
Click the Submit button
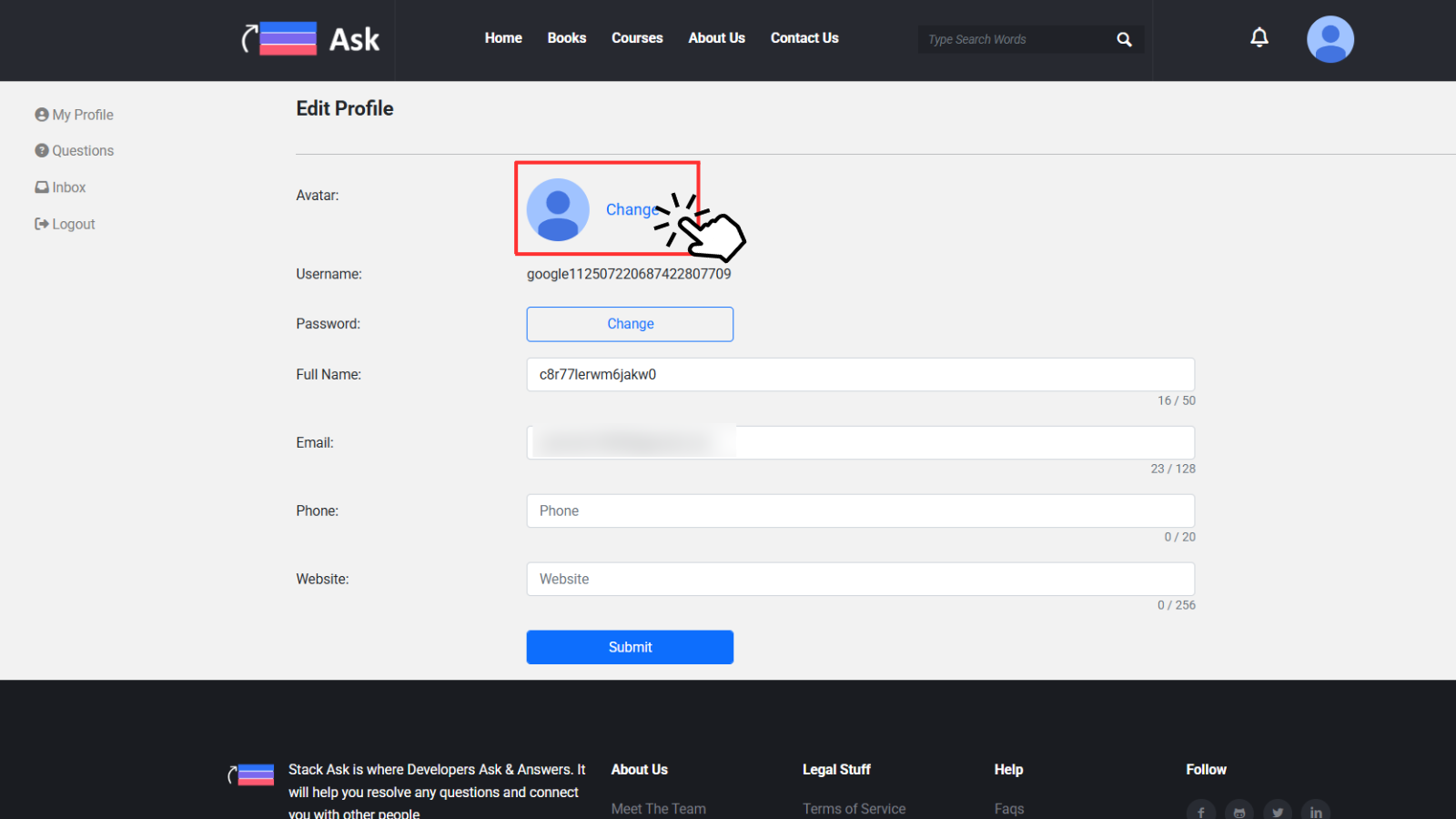click(630, 647)
